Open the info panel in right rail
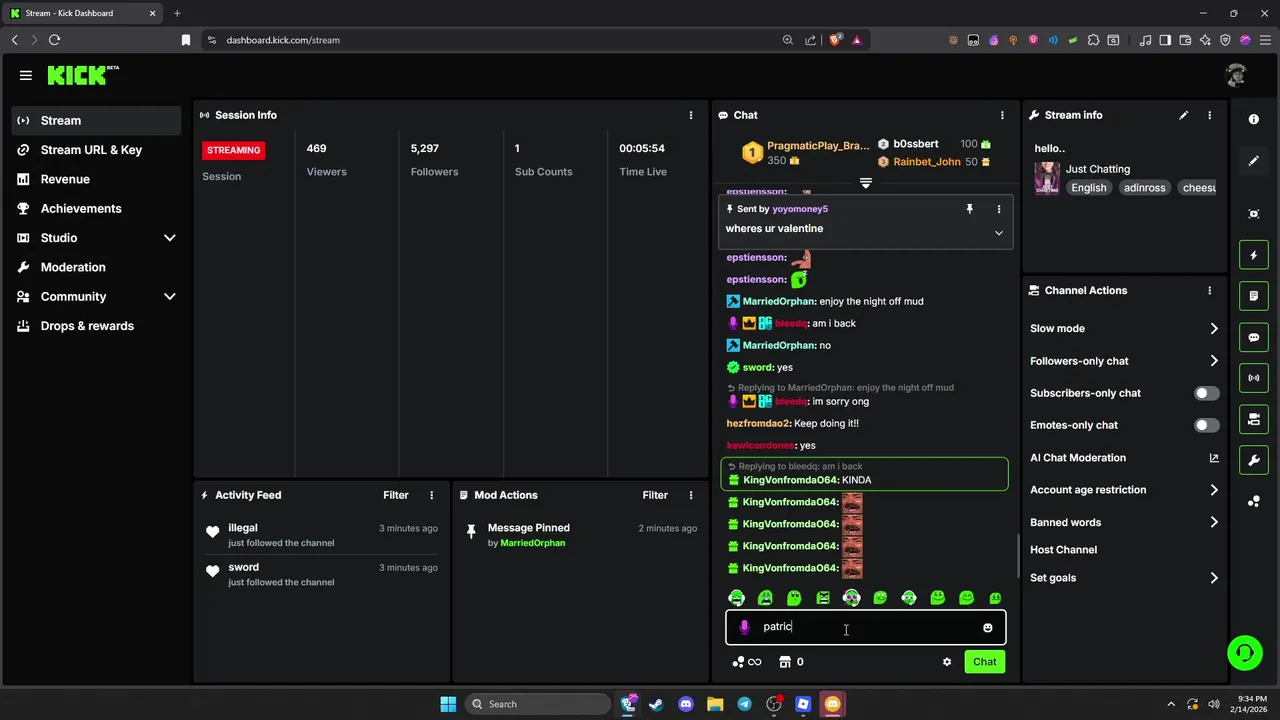This screenshot has height=720, width=1280. pos(1254,119)
